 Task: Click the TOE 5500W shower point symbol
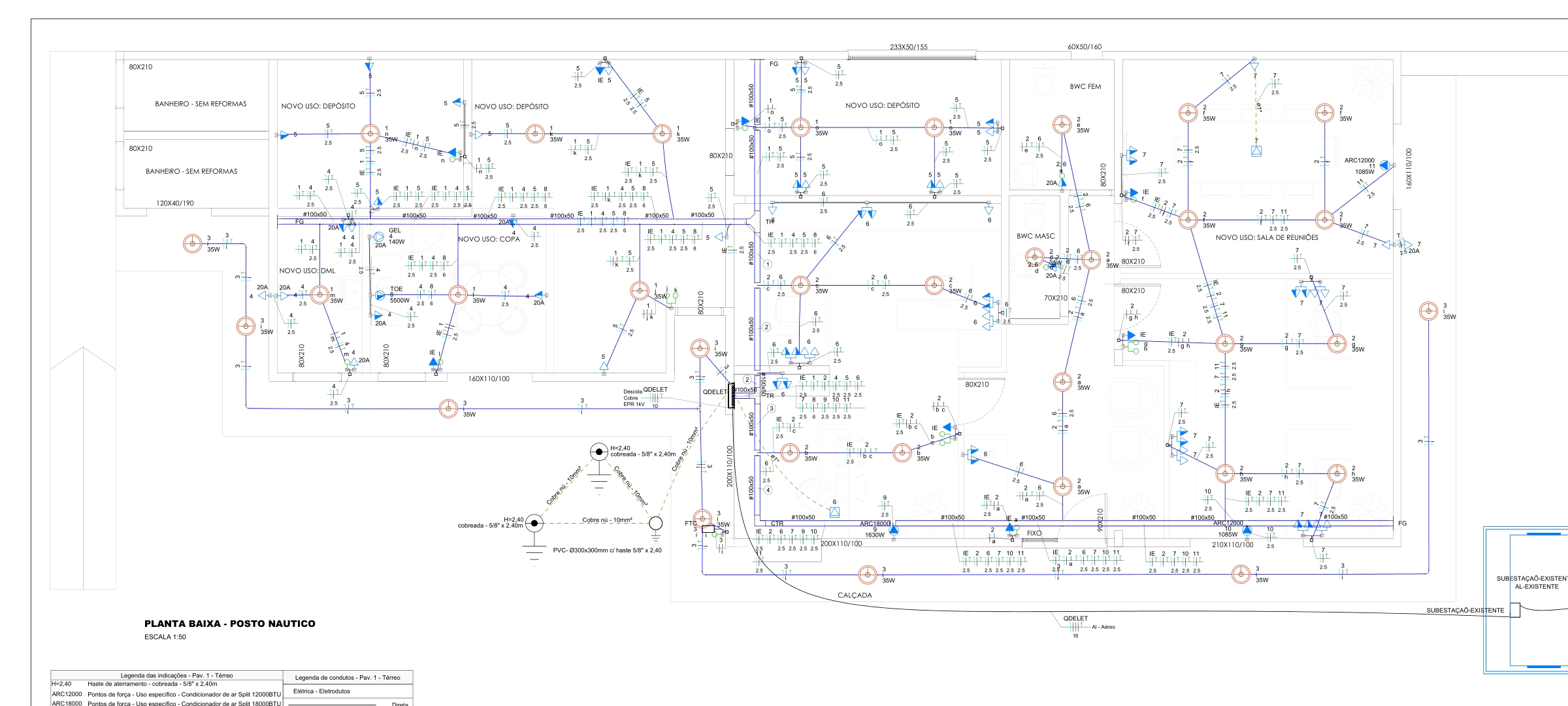pyautogui.click(x=380, y=295)
